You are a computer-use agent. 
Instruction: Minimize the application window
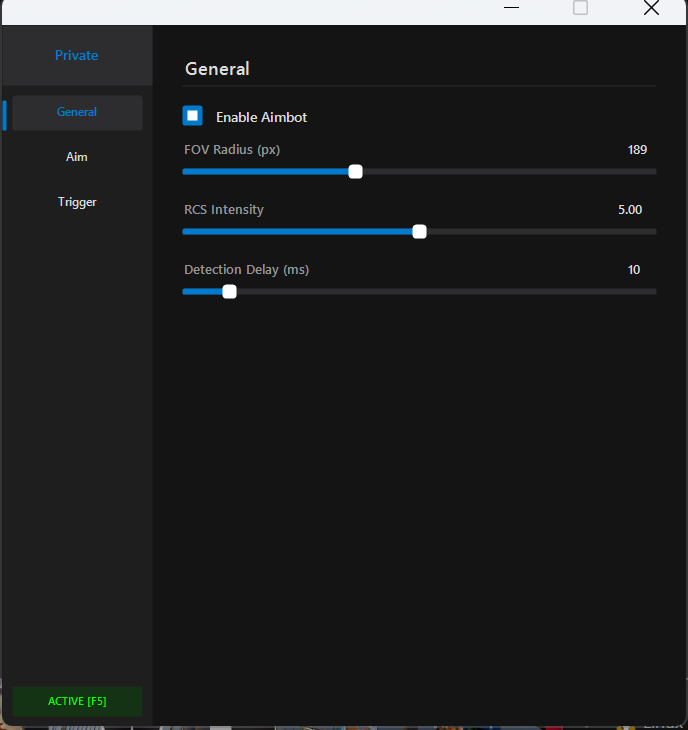(x=512, y=8)
